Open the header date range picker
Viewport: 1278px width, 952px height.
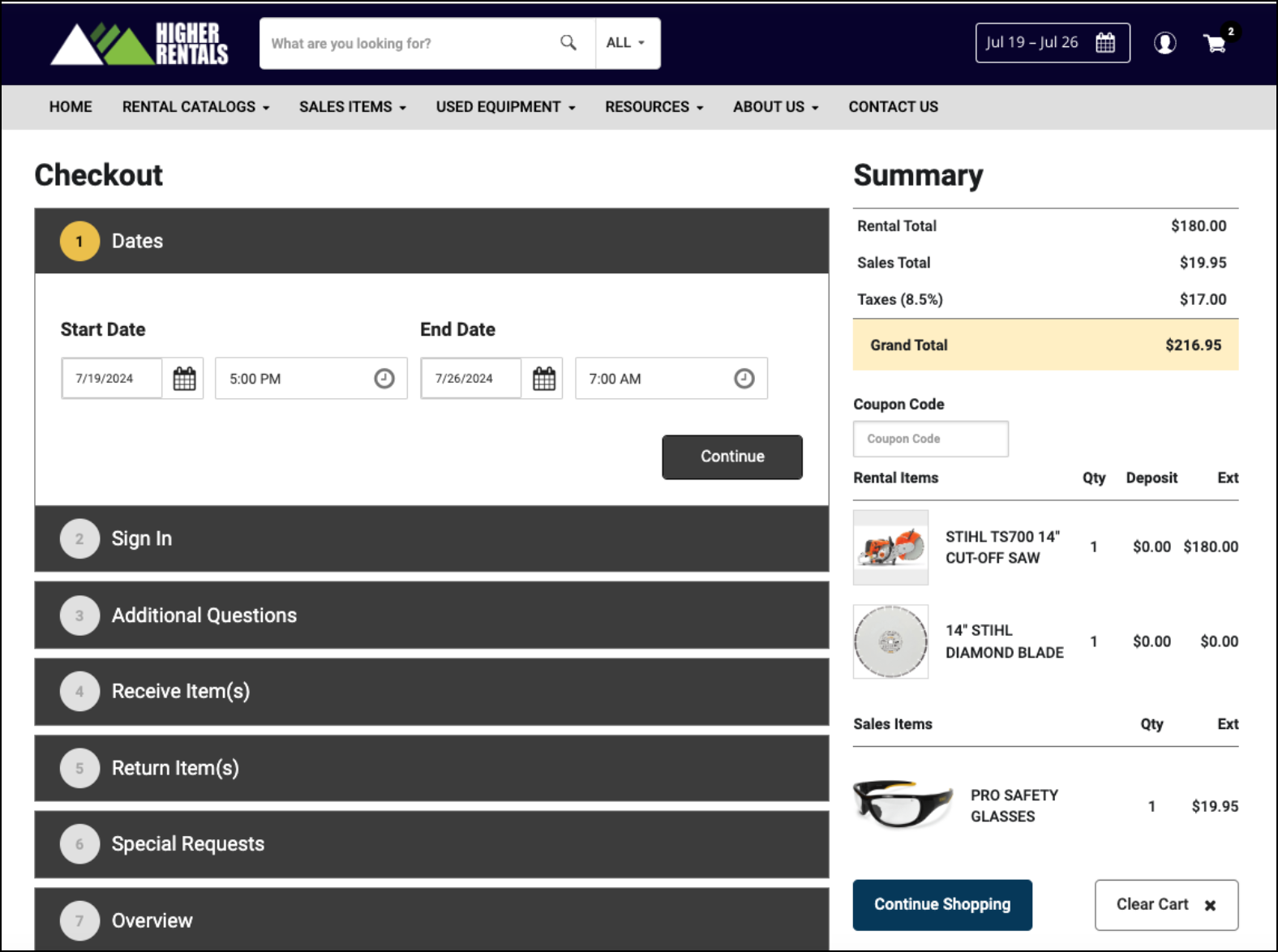pos(1052,43)
